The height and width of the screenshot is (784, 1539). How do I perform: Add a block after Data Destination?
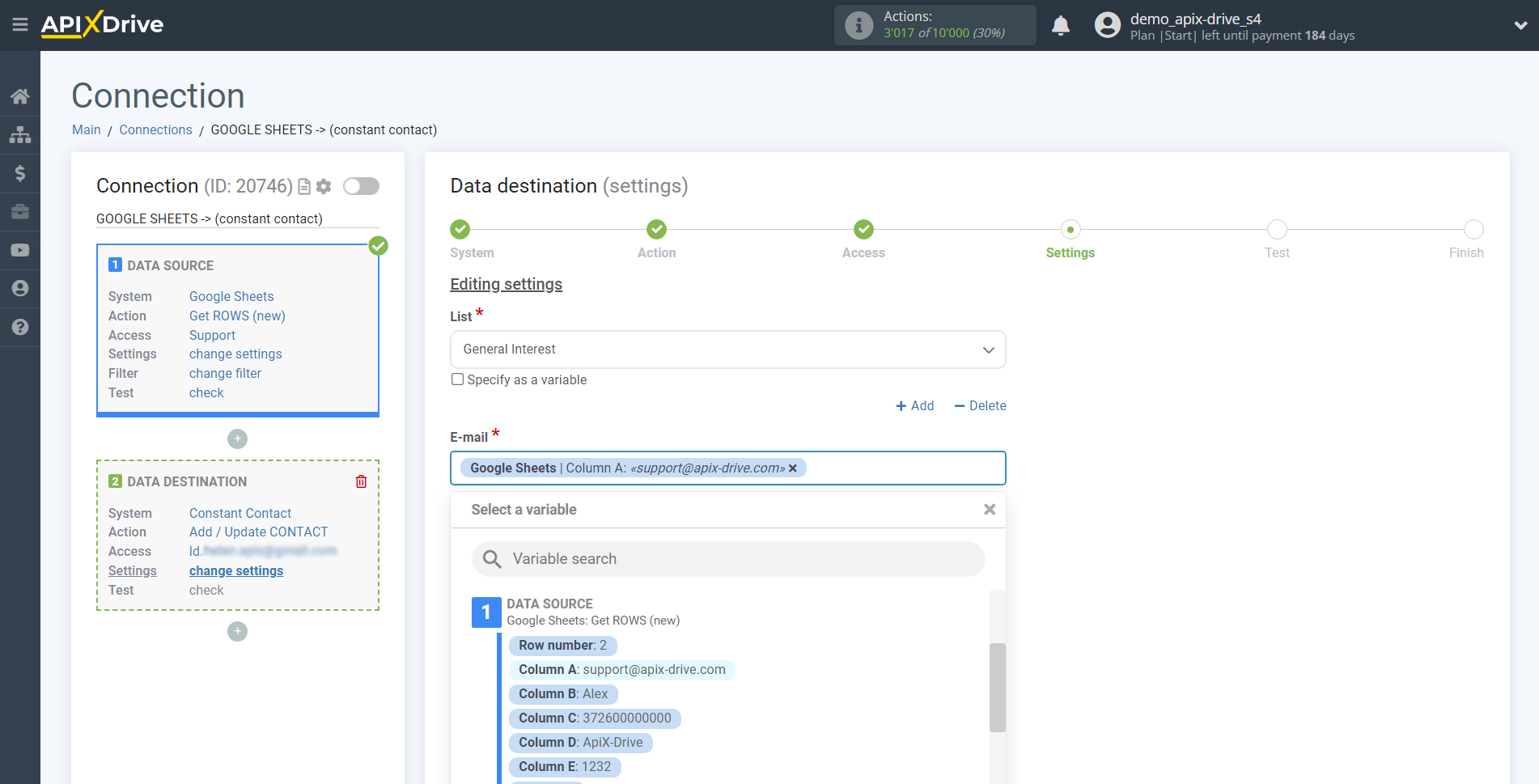point(237,631)
